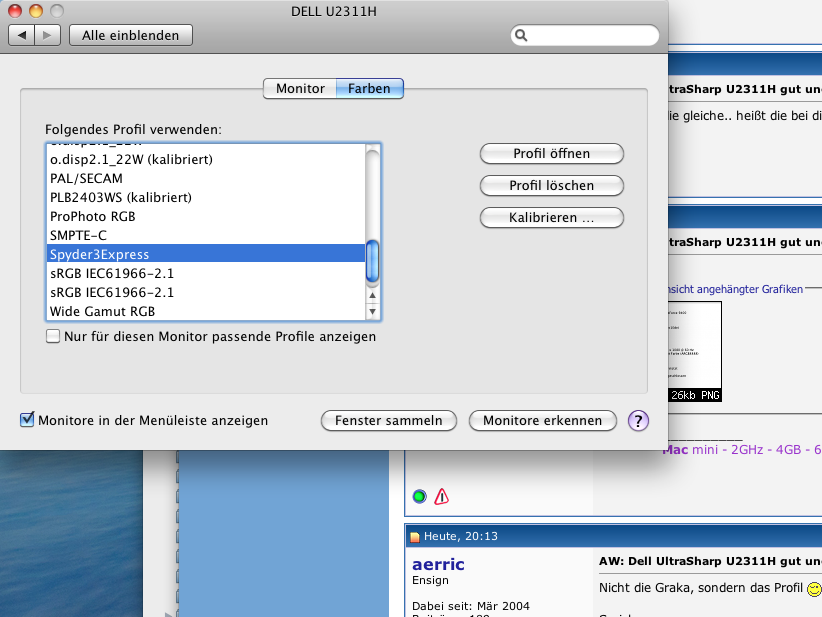The image size is (822, 617).
Task: Open the 26kb PNG attachment thumbnail in forum
Action: 695,351
